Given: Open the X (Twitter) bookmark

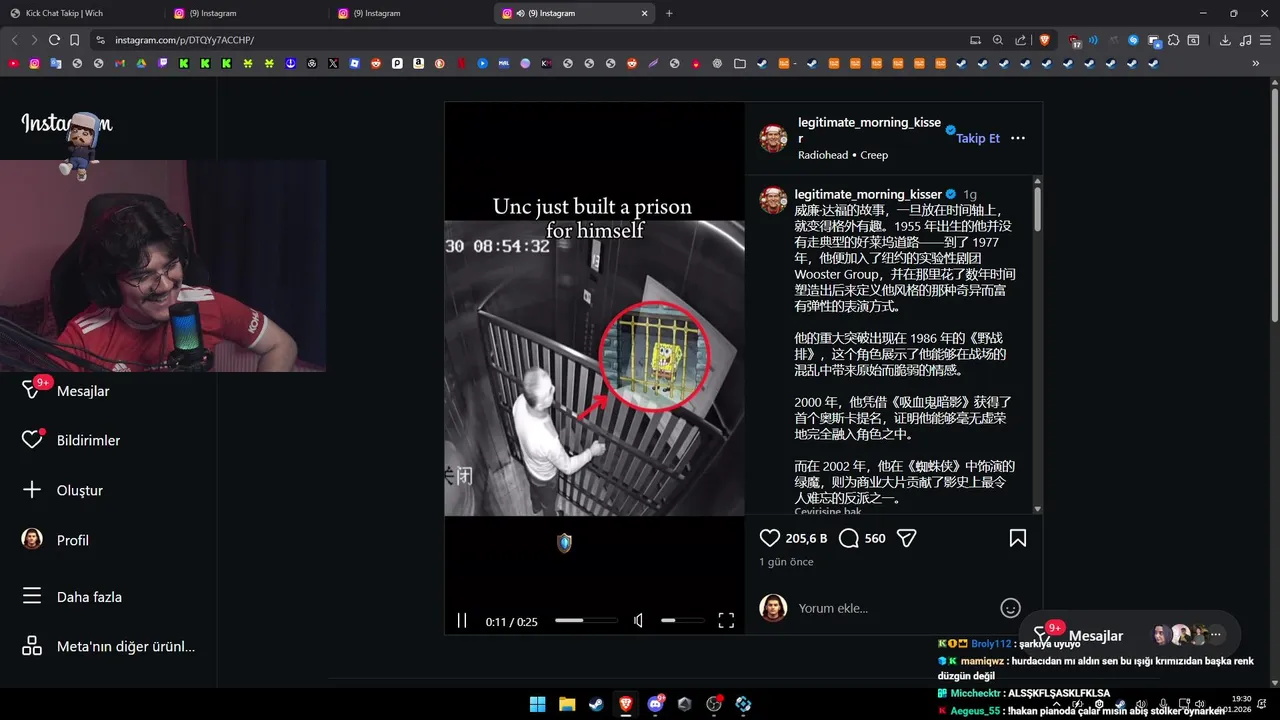Looking at the screenshot, I should point(333,63).
